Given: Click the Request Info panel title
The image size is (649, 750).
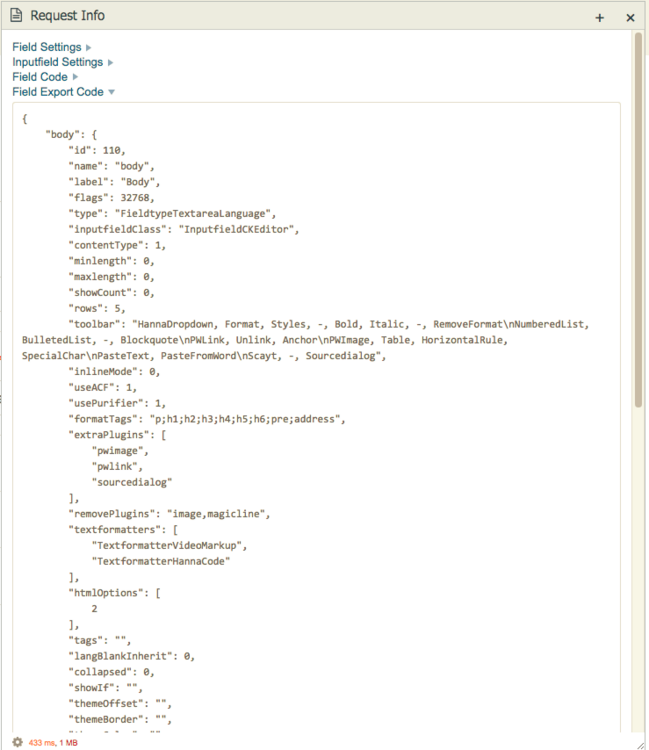Looking at the screenshot, I should [67, 15].
